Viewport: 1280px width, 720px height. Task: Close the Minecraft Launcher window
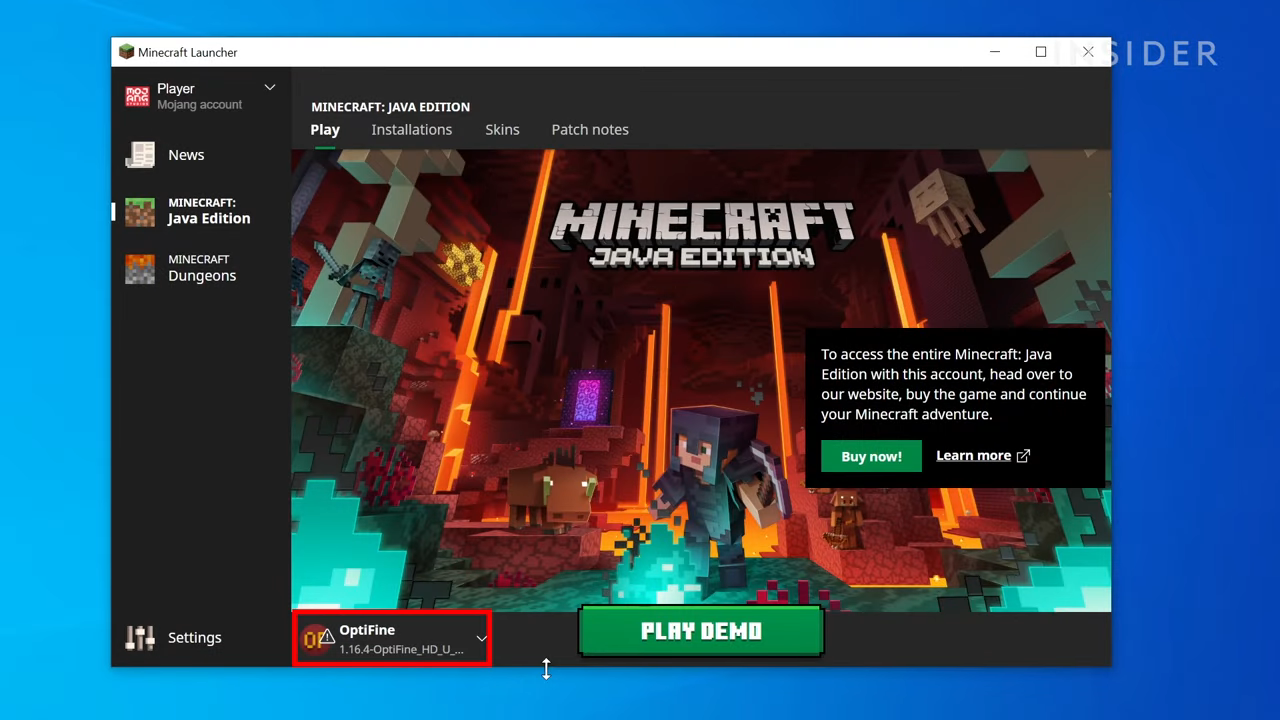(1088, 52)
